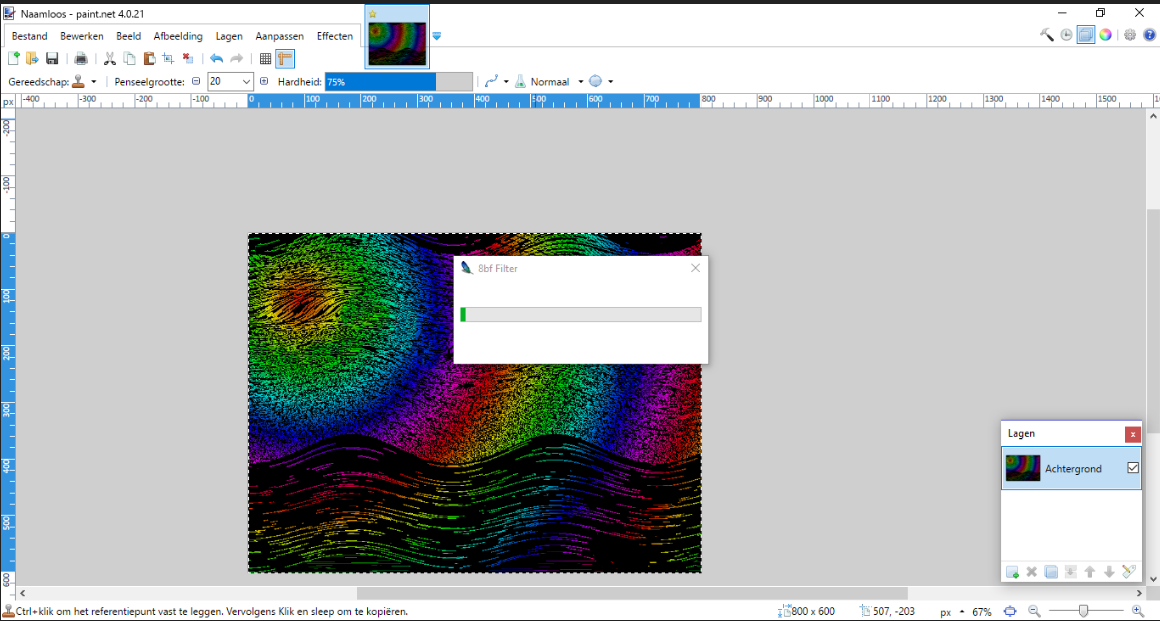Deselect all with the red-cross selection icon
The image size is (1160, 621).
(188, 58)
